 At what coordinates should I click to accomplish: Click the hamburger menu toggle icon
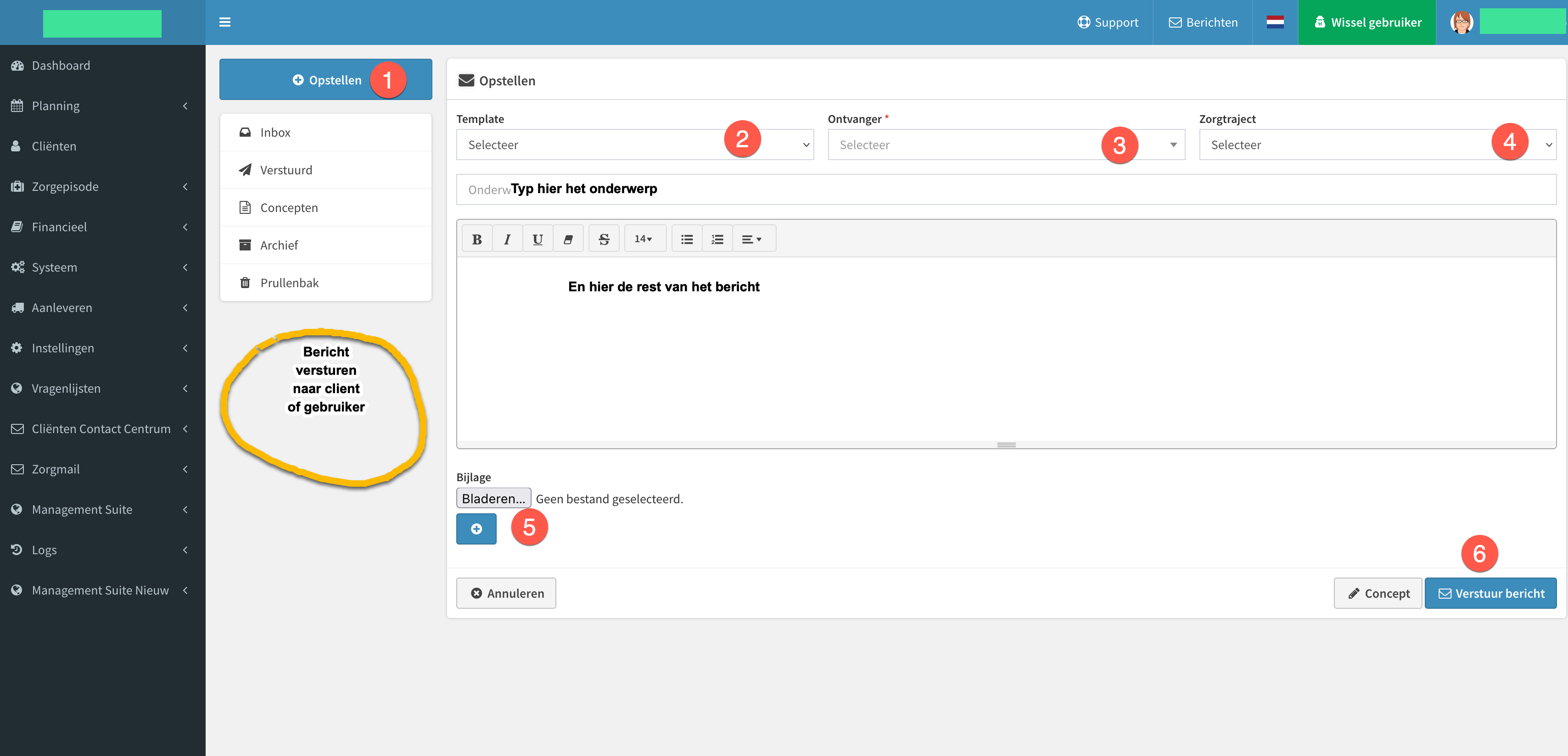tap(224, 22)
